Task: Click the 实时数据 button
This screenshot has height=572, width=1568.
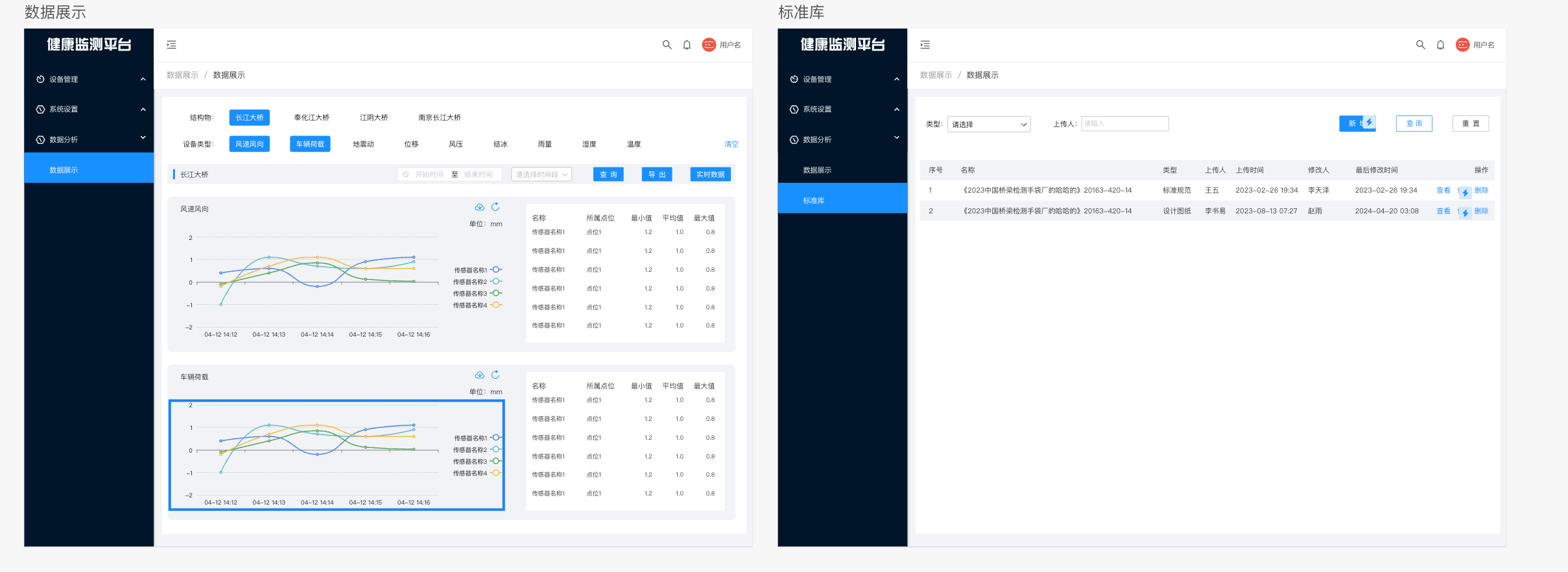Action: point(711,174)
